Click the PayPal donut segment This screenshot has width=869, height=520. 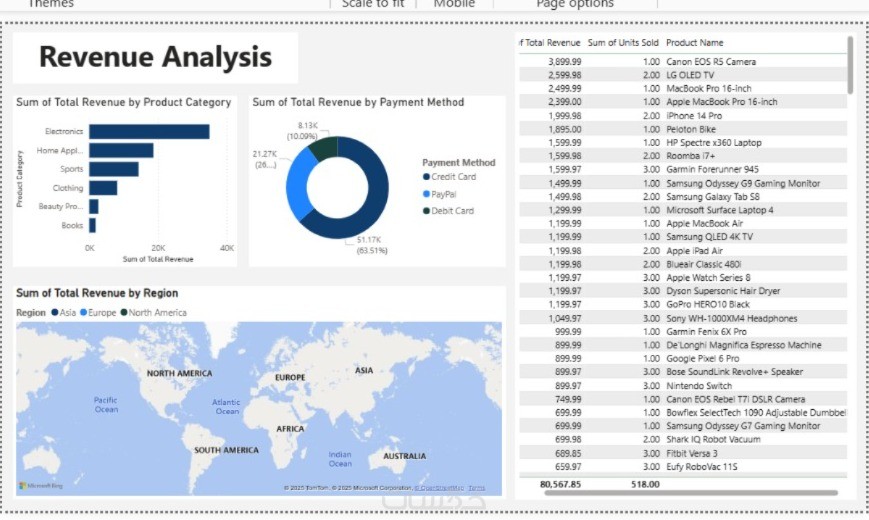[x=297, y=186]
